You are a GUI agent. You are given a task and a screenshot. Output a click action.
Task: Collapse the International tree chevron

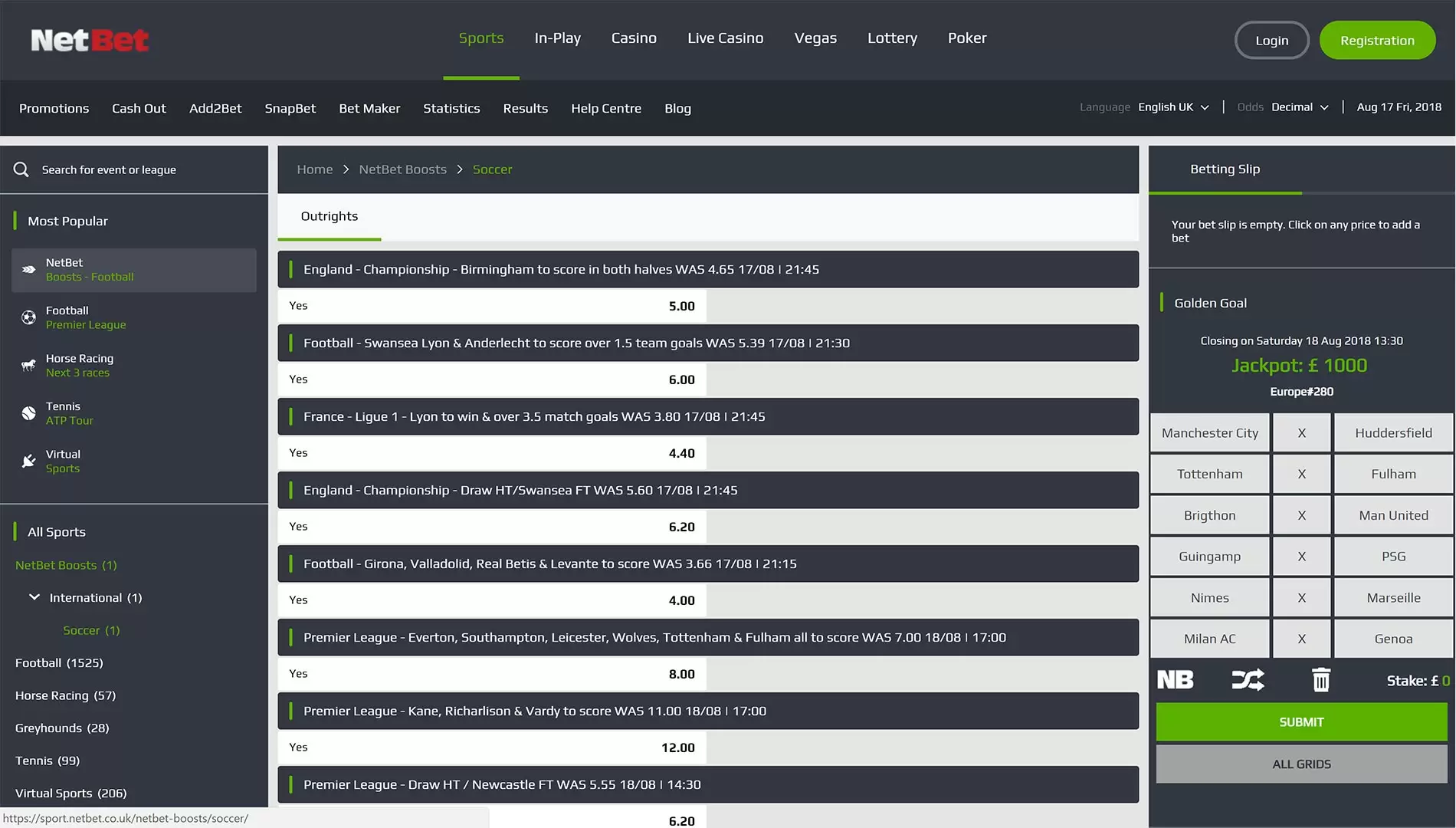34,597
